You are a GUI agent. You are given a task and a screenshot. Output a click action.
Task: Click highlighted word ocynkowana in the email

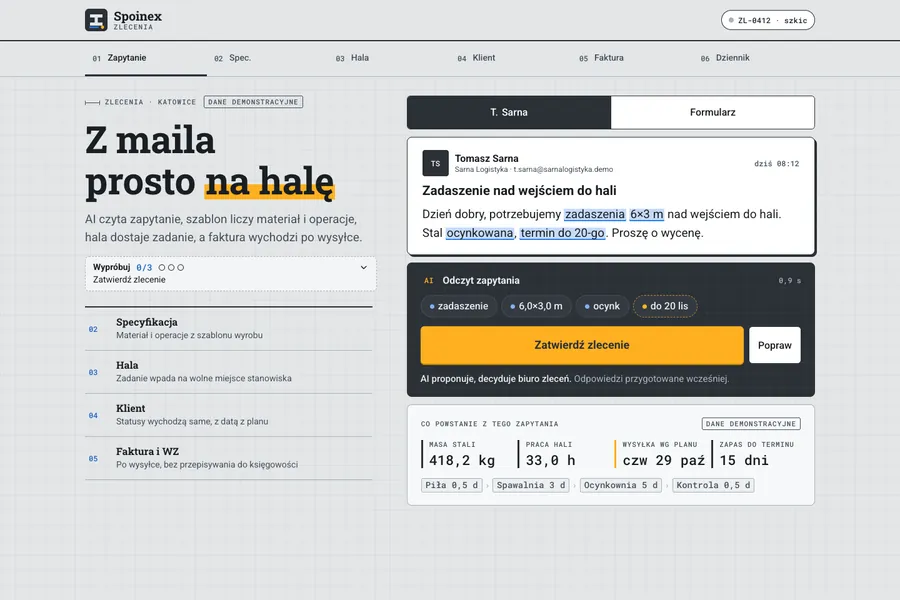click(479, 233)
